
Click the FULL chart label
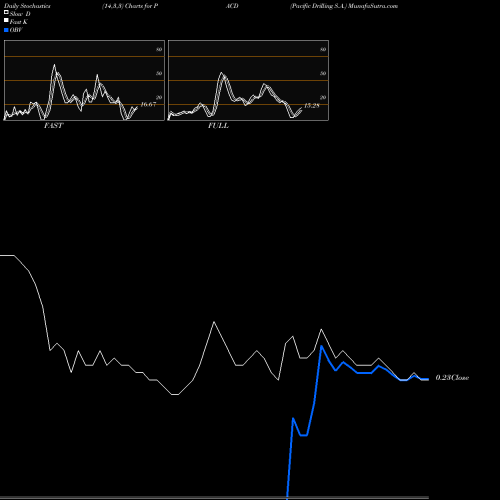point(218,126)
